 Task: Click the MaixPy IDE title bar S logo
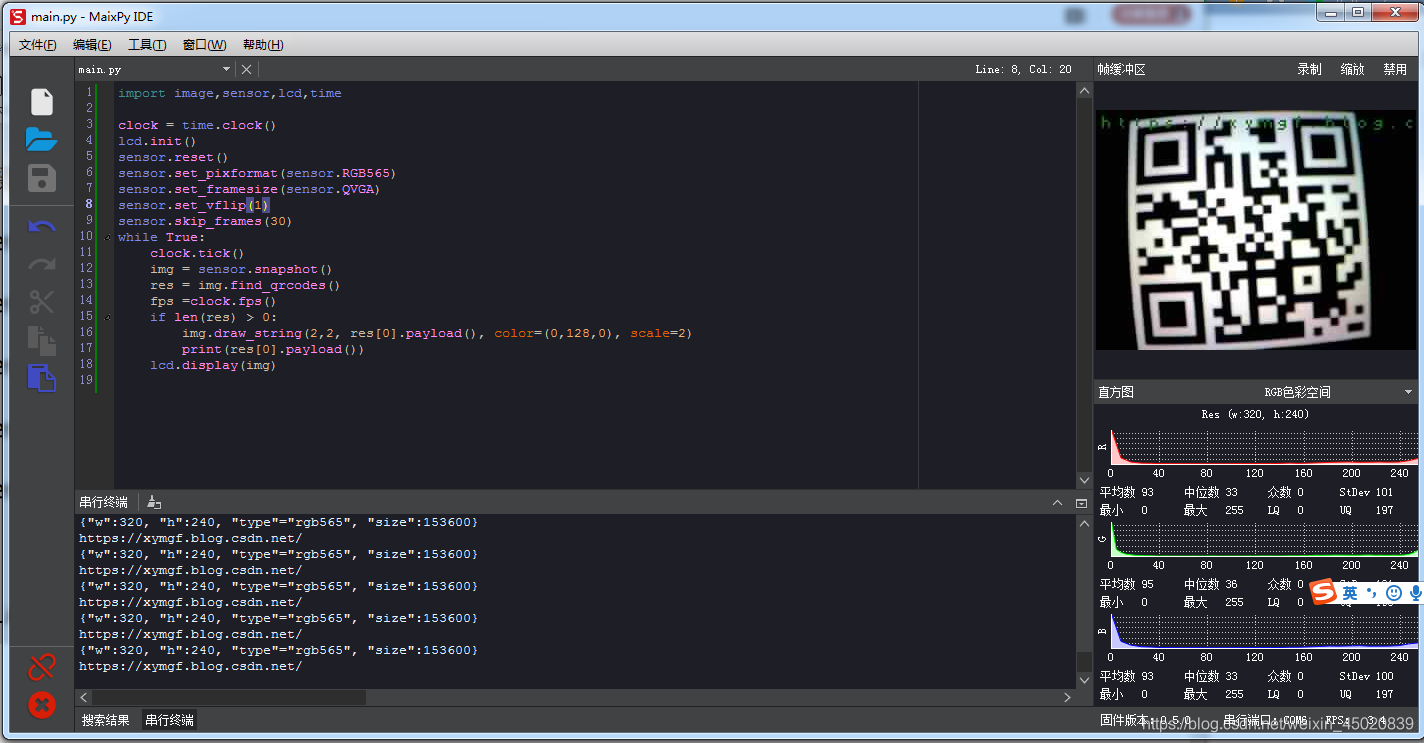[17, 16]
